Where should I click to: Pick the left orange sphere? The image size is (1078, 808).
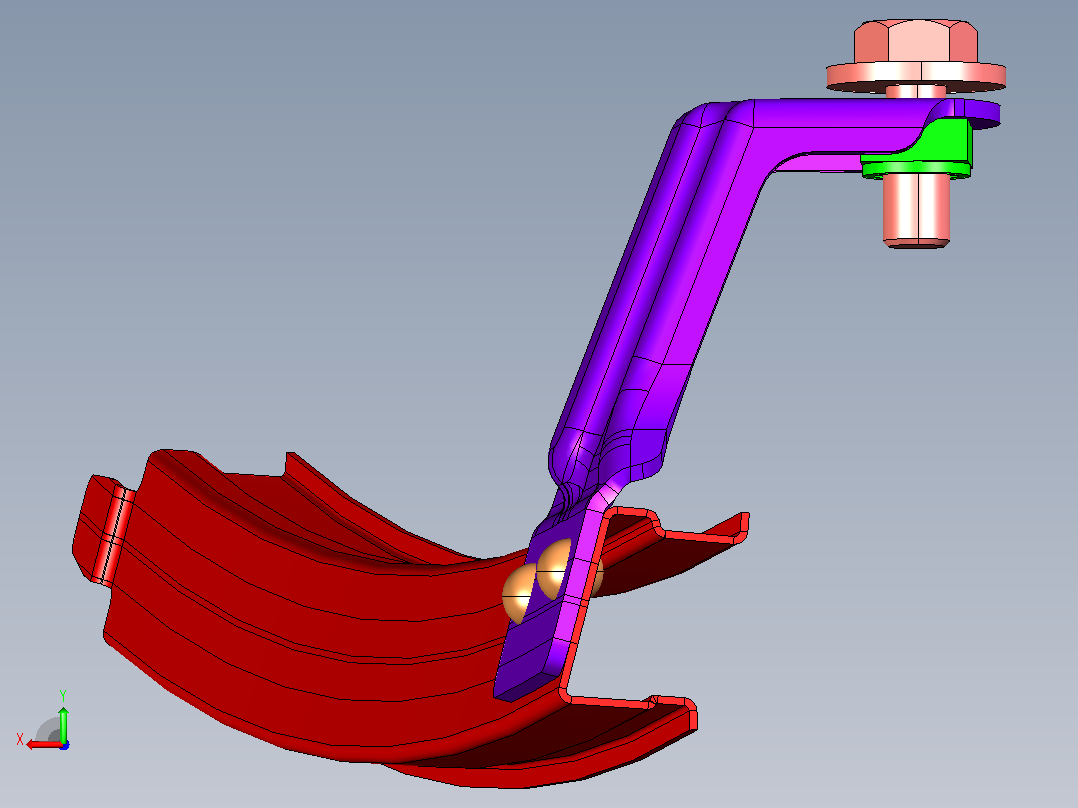(x=518, y=593)
